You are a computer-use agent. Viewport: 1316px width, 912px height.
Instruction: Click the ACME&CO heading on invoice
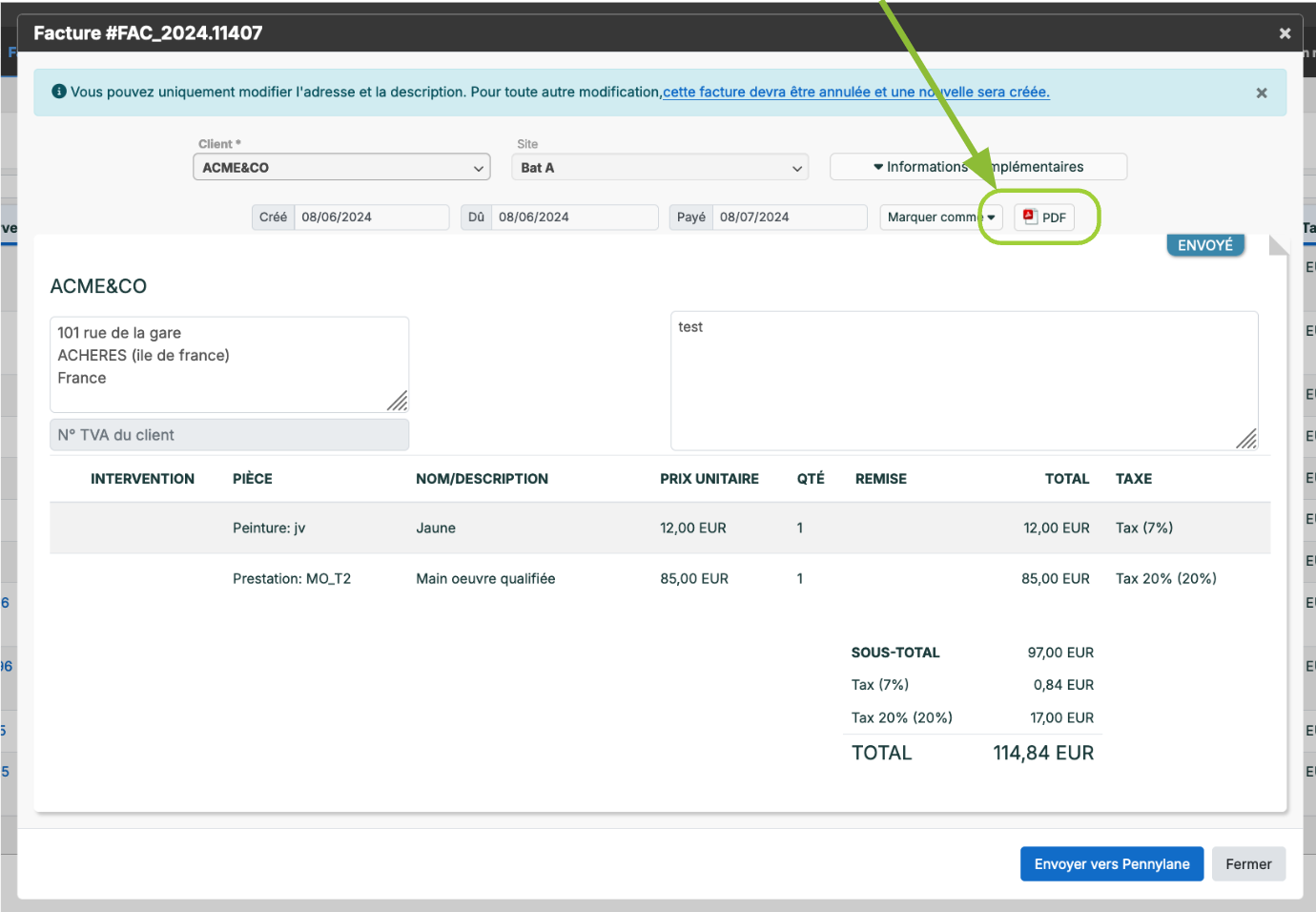[98, 286]
